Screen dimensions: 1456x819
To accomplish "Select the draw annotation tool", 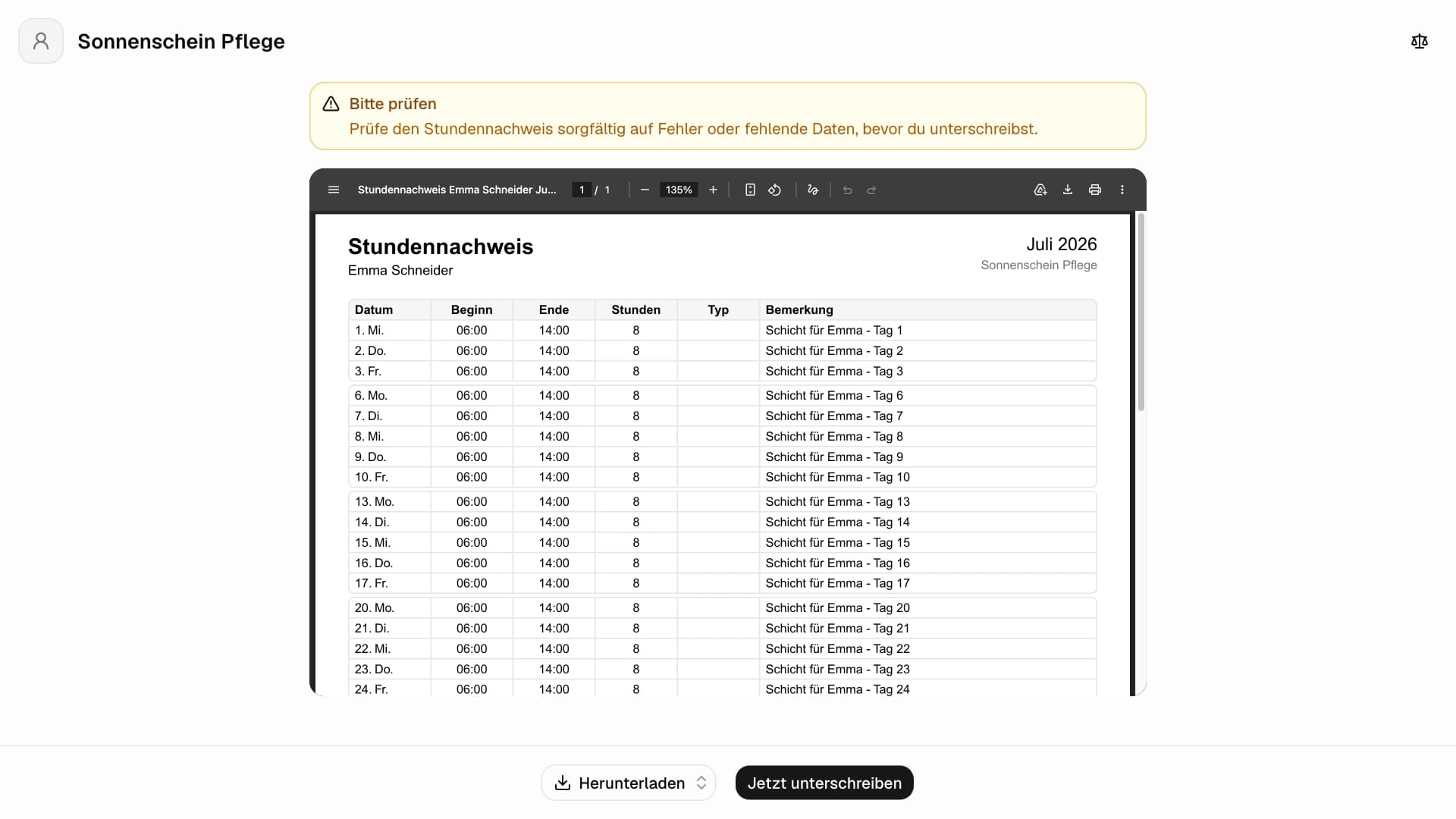I will pos(813,190).
